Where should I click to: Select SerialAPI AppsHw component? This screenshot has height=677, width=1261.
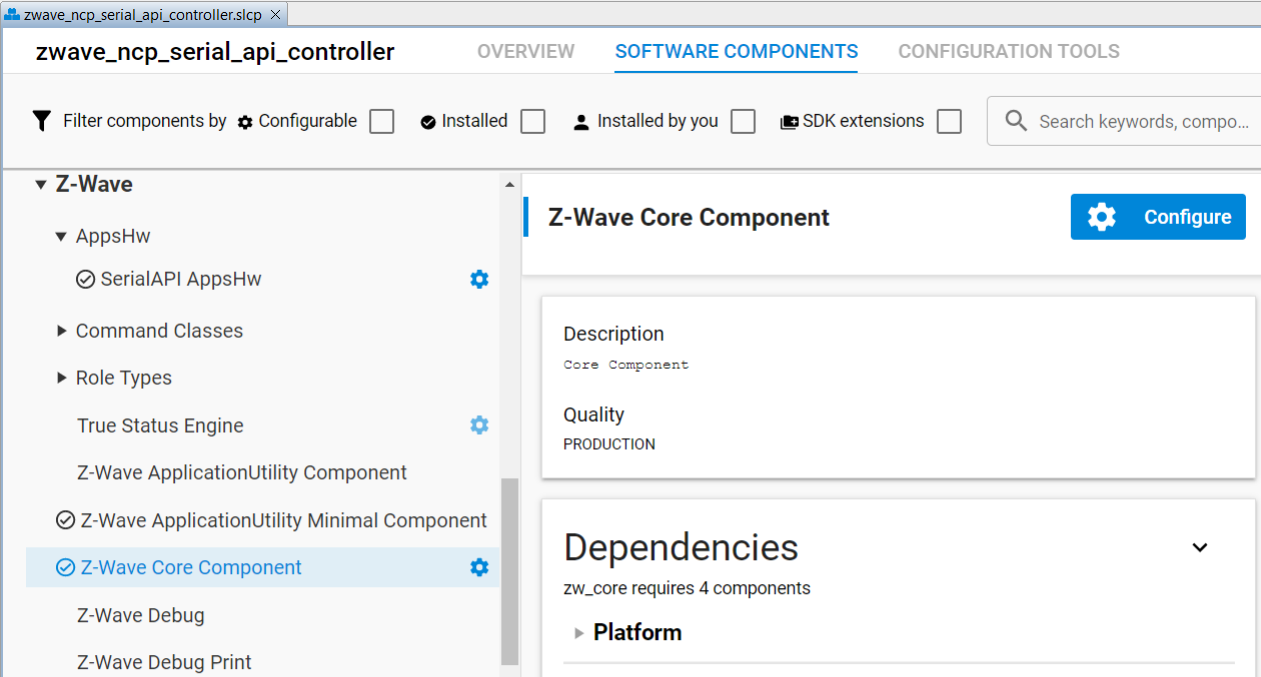tap(181, 279)
